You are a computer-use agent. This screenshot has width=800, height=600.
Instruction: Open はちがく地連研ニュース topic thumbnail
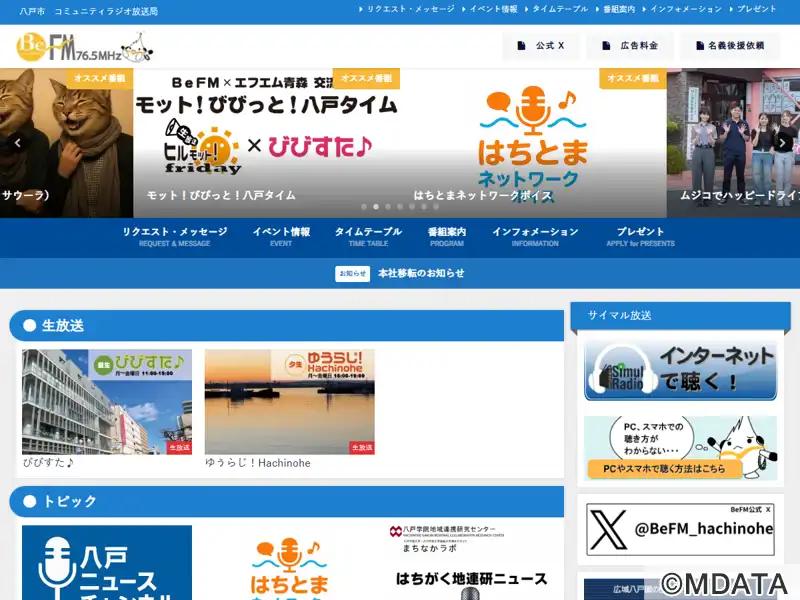(472, 563)
